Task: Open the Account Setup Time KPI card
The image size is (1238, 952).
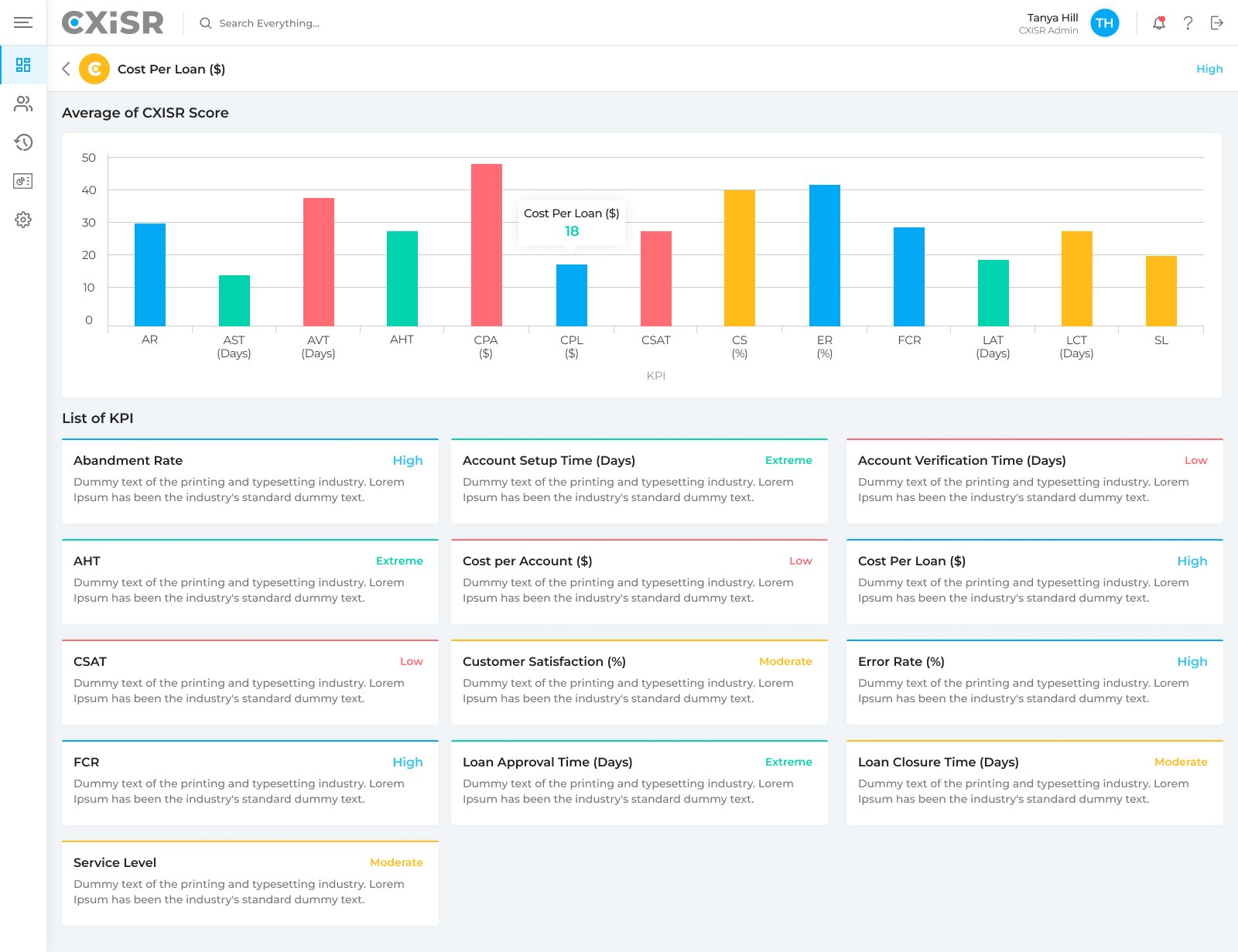Action: (638, 481)
